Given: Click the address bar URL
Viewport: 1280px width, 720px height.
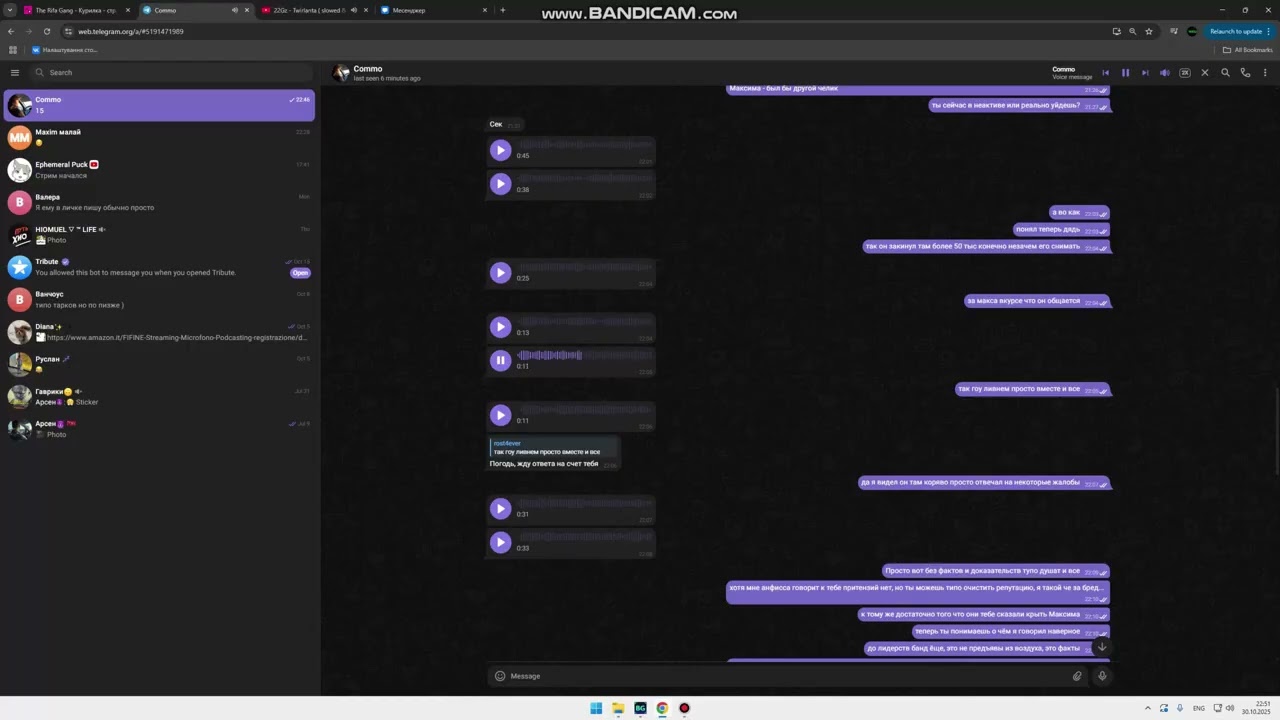Looking at the screenshot, I should (131, 31).
